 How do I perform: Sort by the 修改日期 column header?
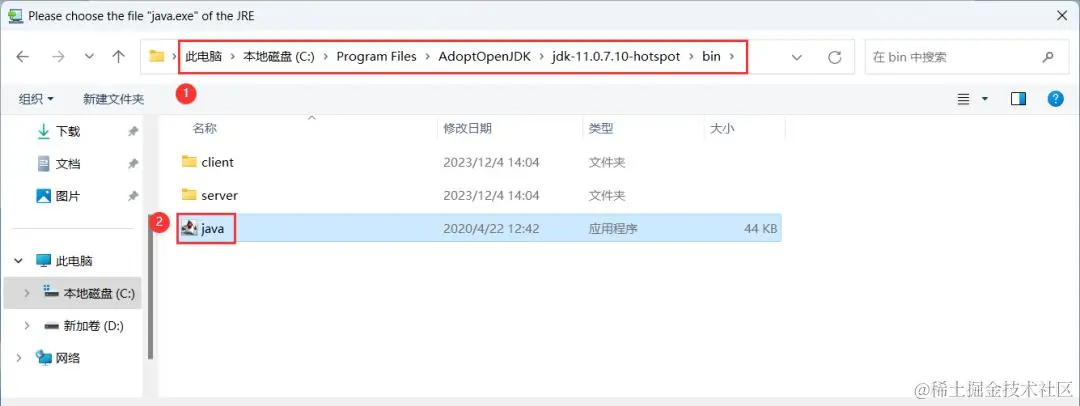click(468, 128)
